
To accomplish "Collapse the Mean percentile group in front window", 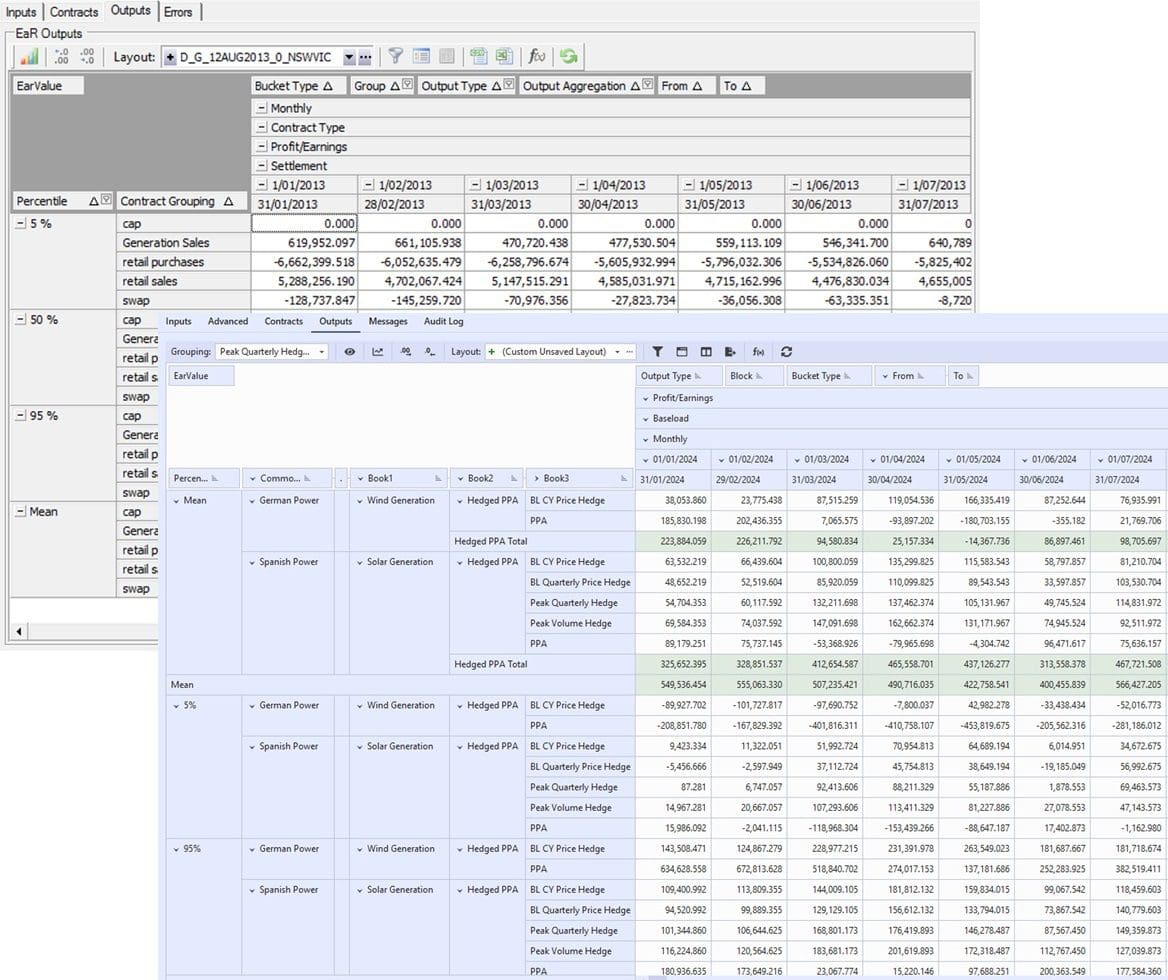I will (177, 500).
